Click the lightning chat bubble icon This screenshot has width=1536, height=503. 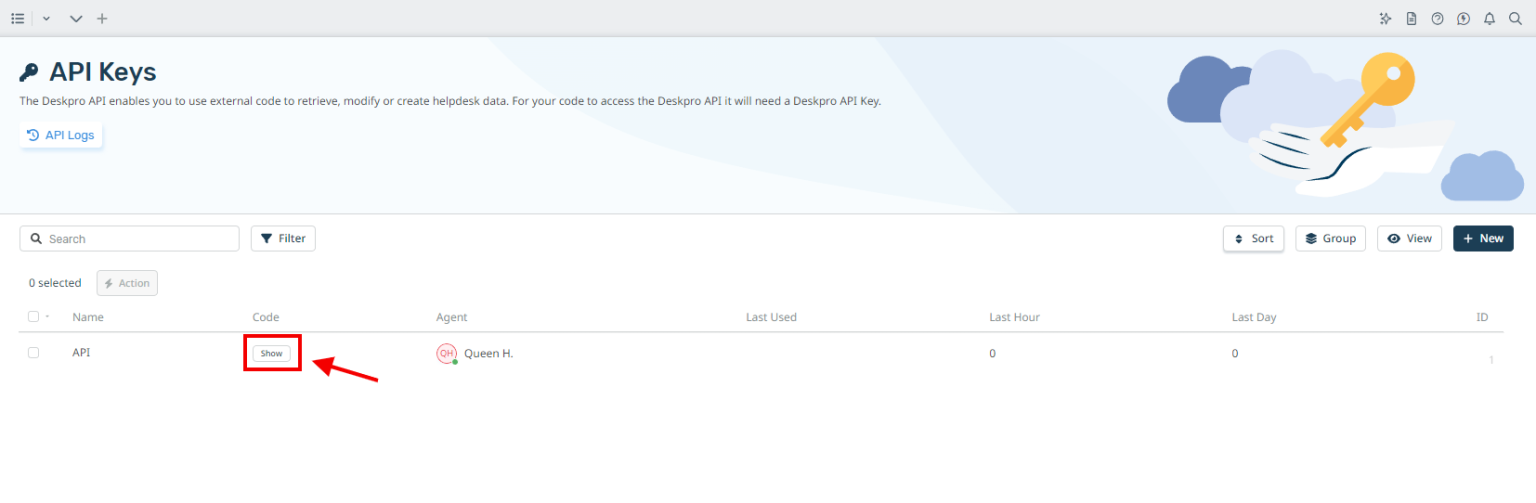click(x=1463, y=18)
